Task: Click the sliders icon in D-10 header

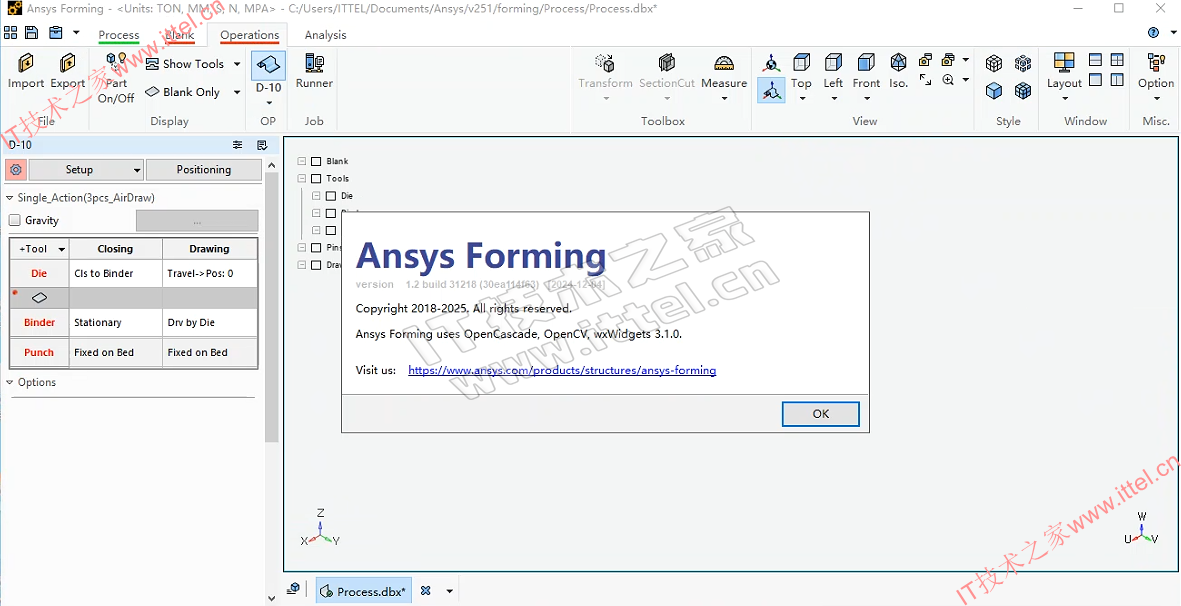Action: tap(237, 145)
